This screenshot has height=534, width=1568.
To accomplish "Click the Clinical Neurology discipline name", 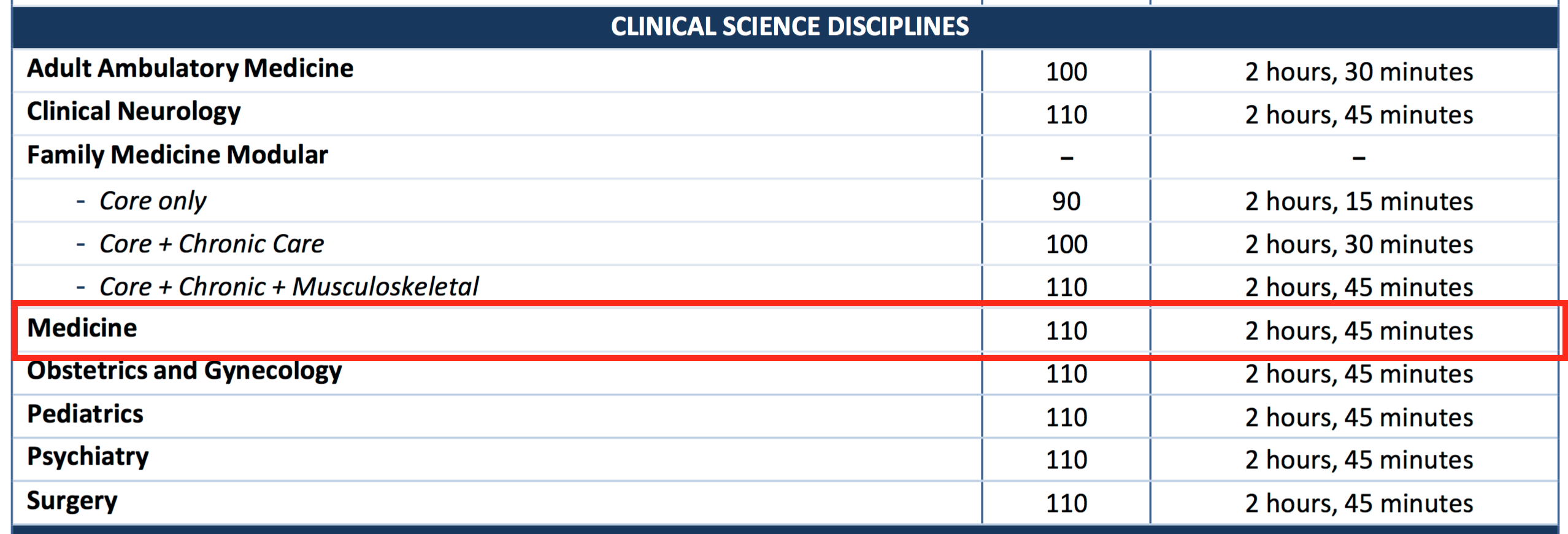I will tap(134, 112).
